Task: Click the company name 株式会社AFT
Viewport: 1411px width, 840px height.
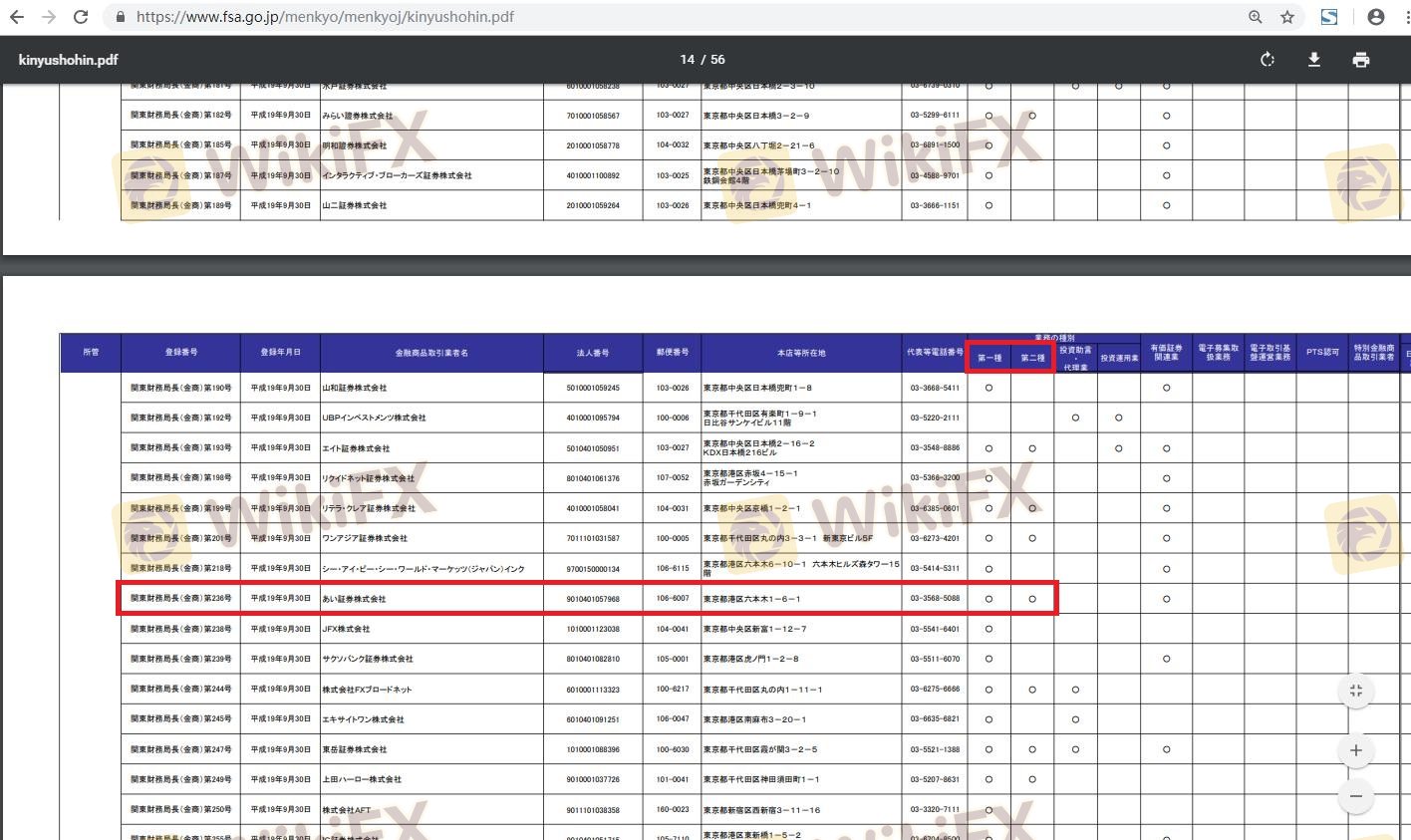Action: (346, 810)
